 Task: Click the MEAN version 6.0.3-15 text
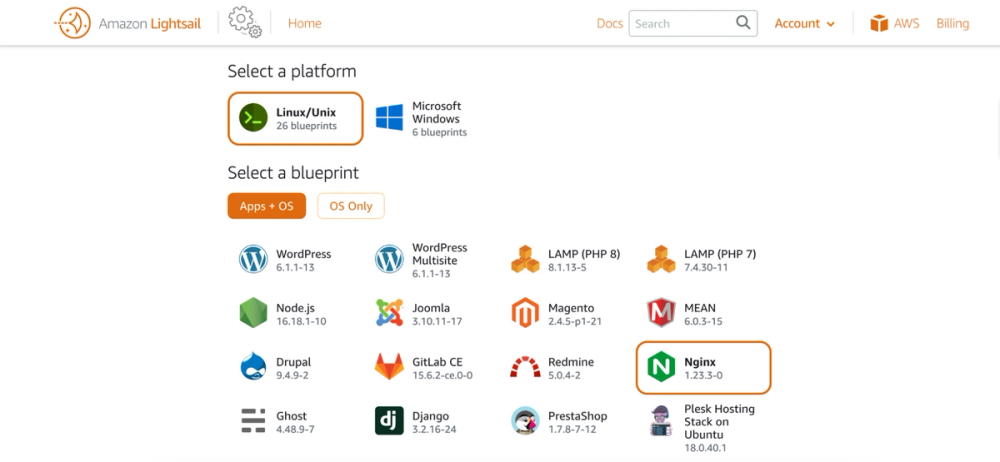pos(703,322)
